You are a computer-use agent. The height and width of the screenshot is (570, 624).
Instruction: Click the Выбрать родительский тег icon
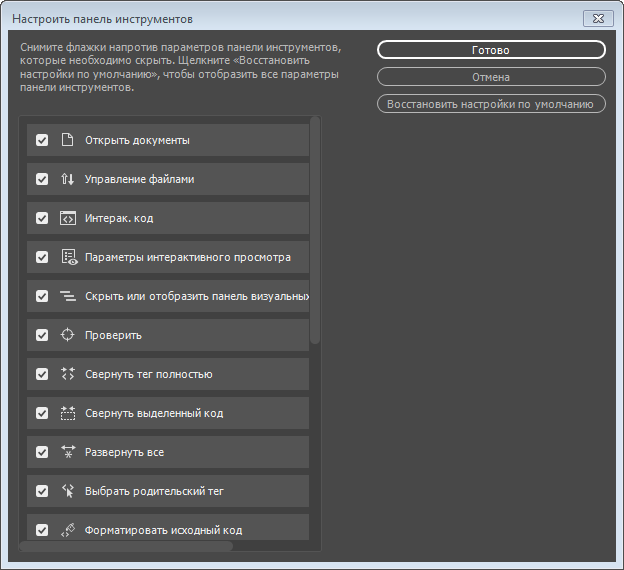(x=68, y=491)
